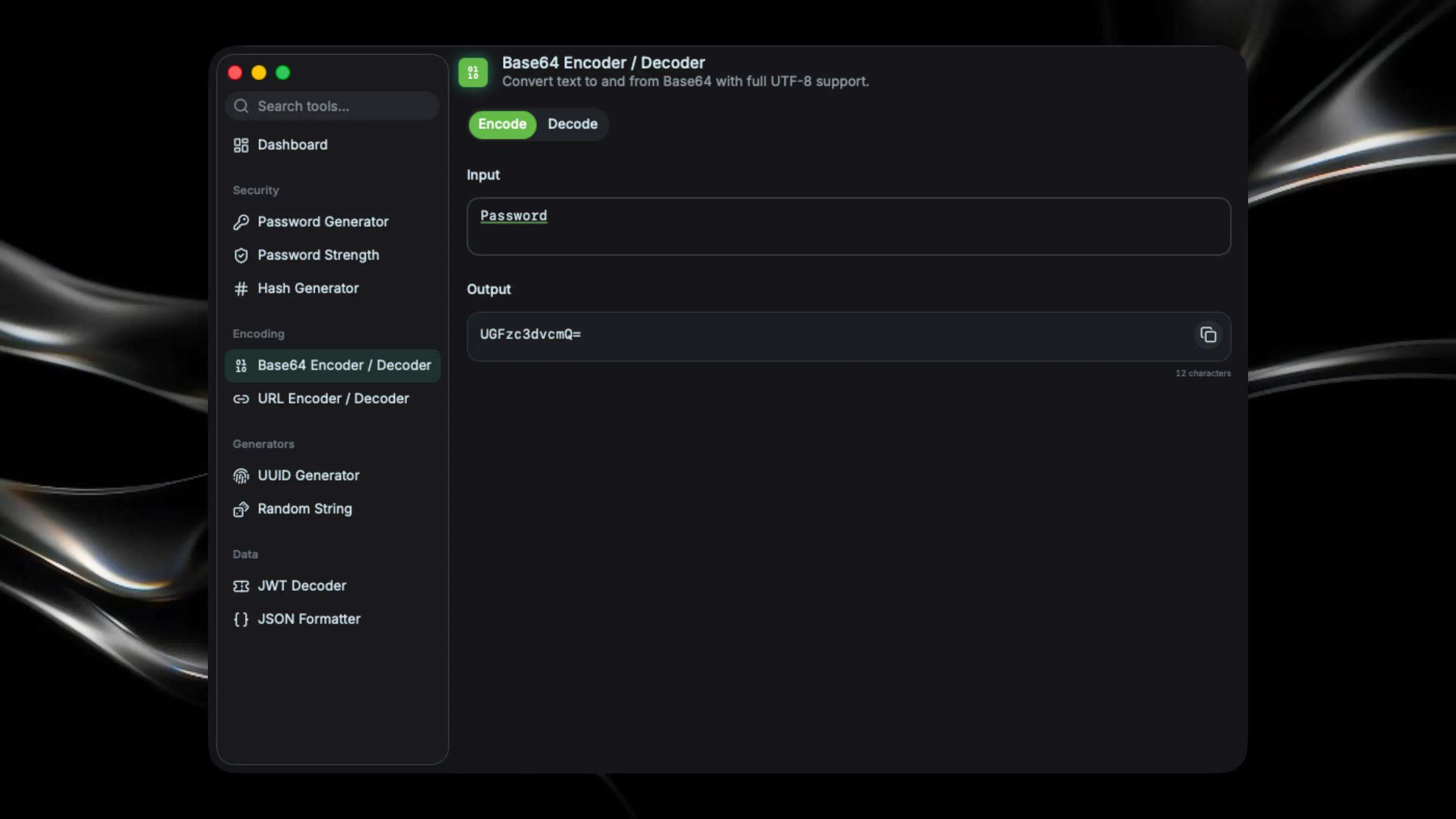Click inside the Input text area

[849, 227]
